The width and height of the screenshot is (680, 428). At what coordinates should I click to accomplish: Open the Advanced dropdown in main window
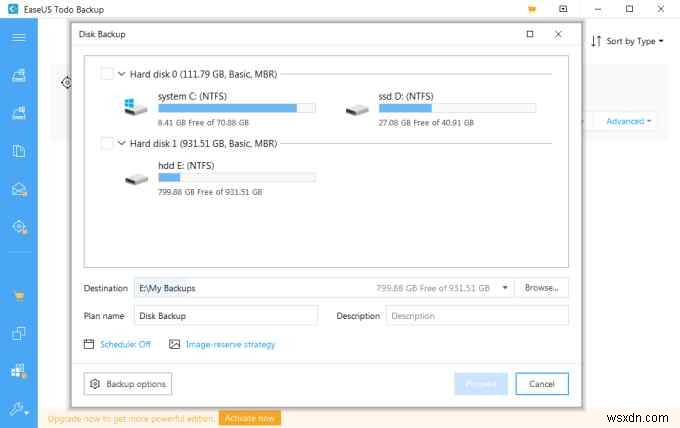click(629, 121)
